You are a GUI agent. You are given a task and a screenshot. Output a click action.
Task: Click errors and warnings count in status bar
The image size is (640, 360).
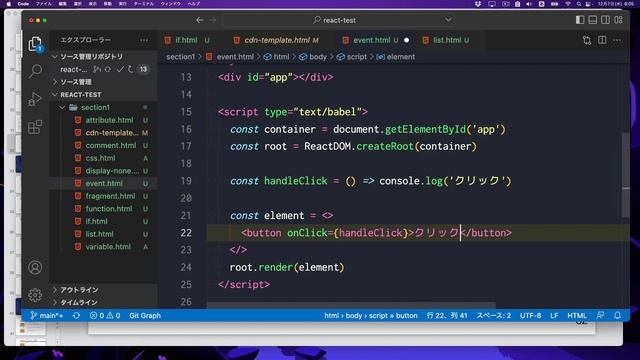pyautogui.click(x=105, y=316)
